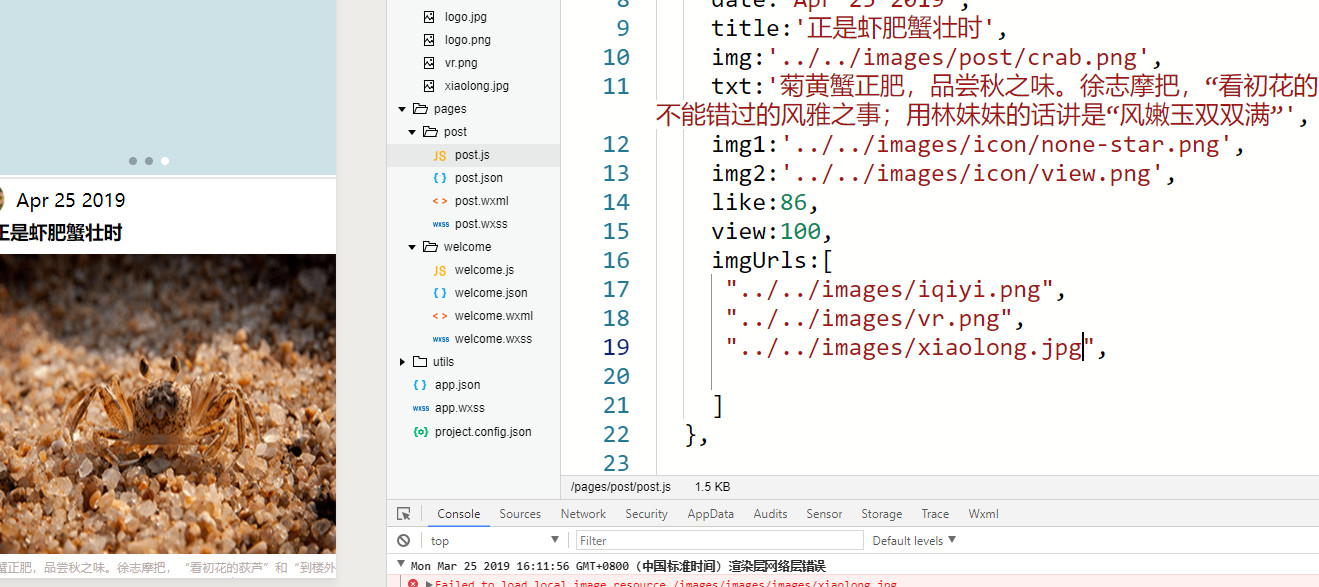This screenshot has height=587, width=1319.
Task: Click the utils folder icon
Action: point(420,362)
